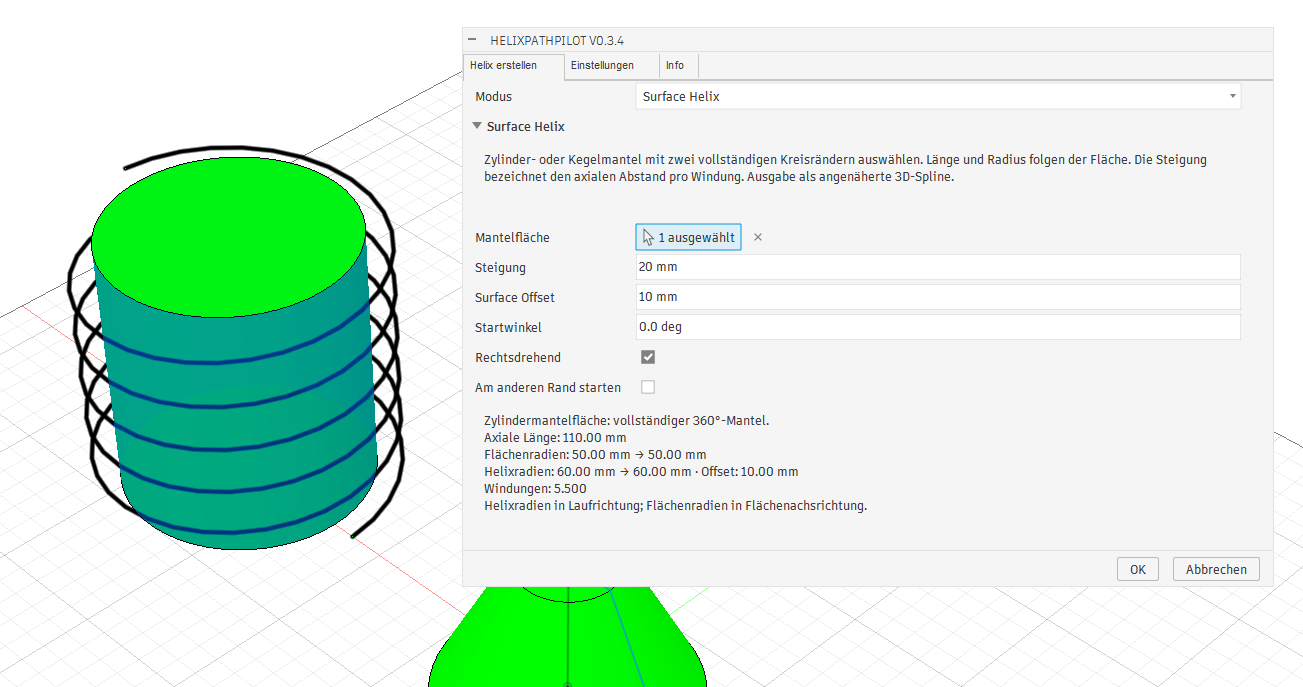Click the Helixradien offset info line
The width and height of the screenshot is (1303, 687).
click(x=641, y=472)
